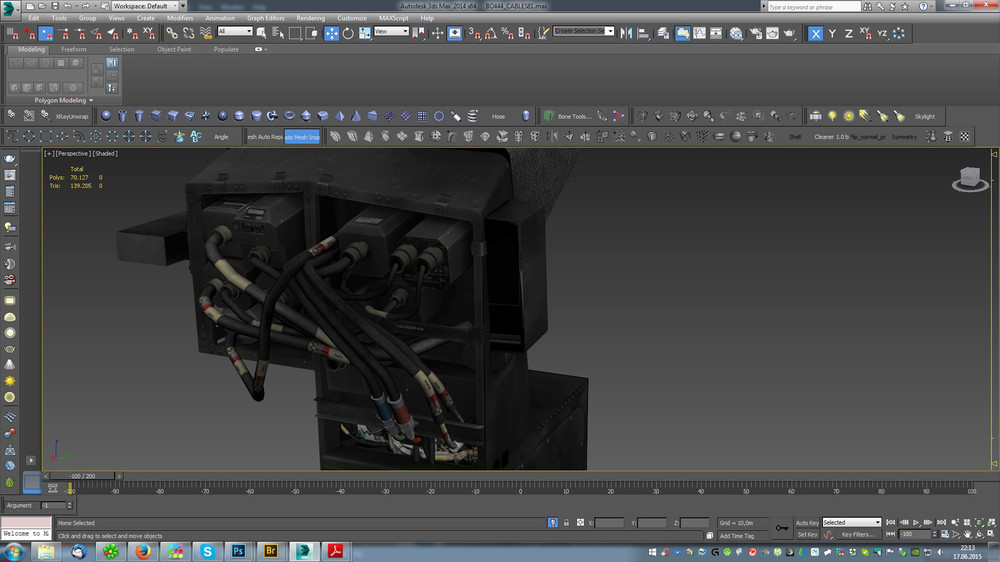Viewport: 1000px width, 562px height.
Task: Click the Key Filters button
Action: coord(857,534)
